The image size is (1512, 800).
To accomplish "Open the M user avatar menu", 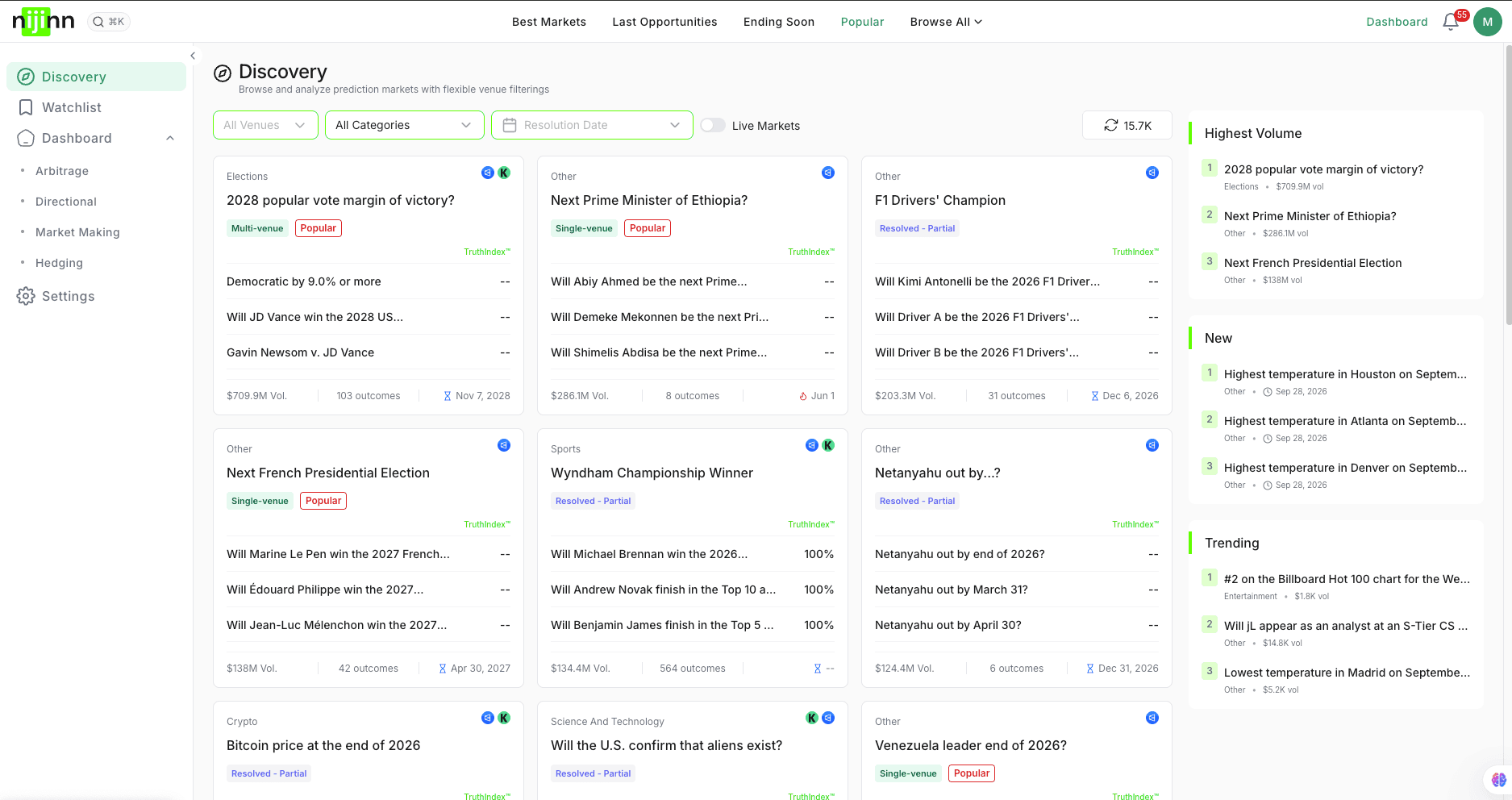I will tap(1487, 22).
